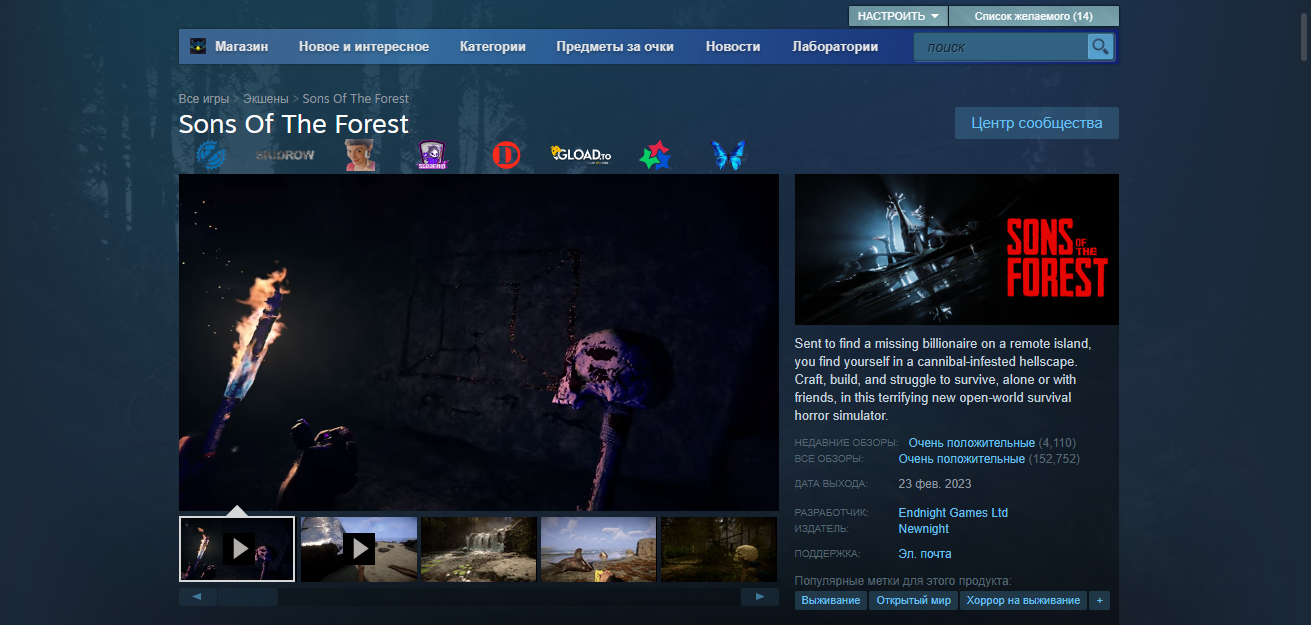This screenshot has width=1311, height=625.
Task: Select the forest skull screenshot thumbnail
Action: pyautogui.click(x=719, y=549)
